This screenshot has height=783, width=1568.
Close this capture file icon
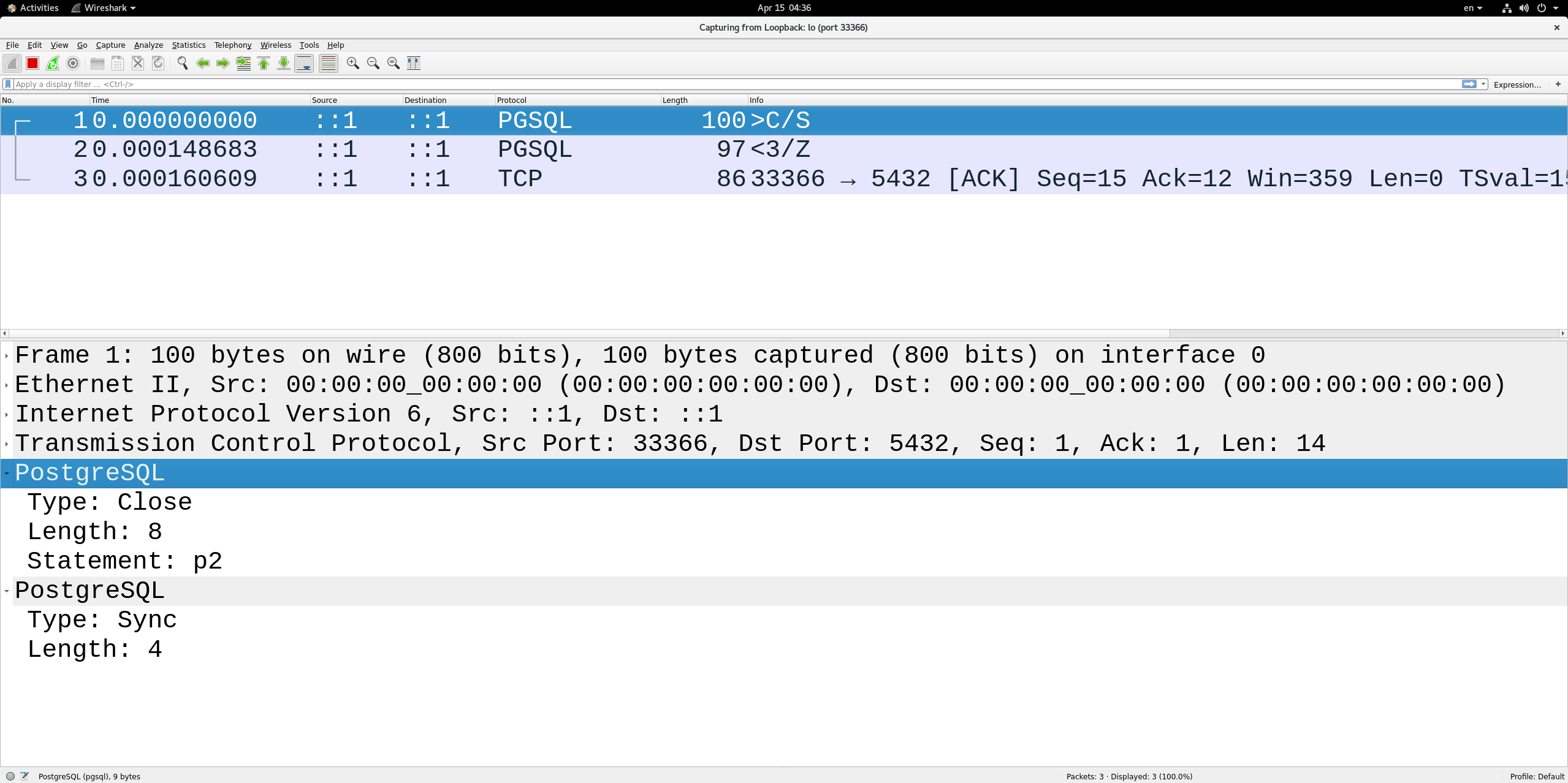click(x=138, y=63)
